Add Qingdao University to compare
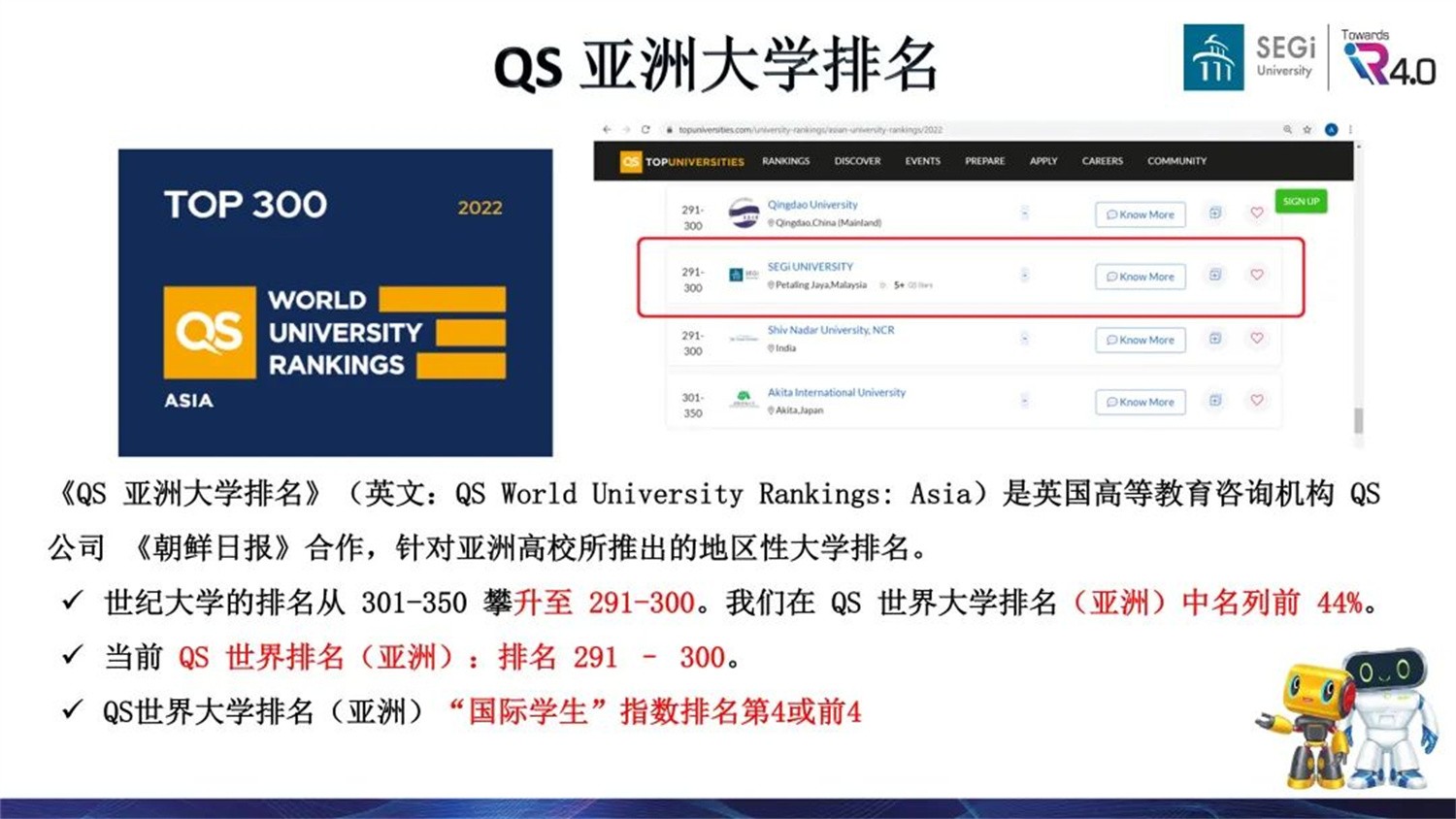Image resolution: width=1456 pixels, height=819 pixels. pyautogui.click(x=1215, y=213)
